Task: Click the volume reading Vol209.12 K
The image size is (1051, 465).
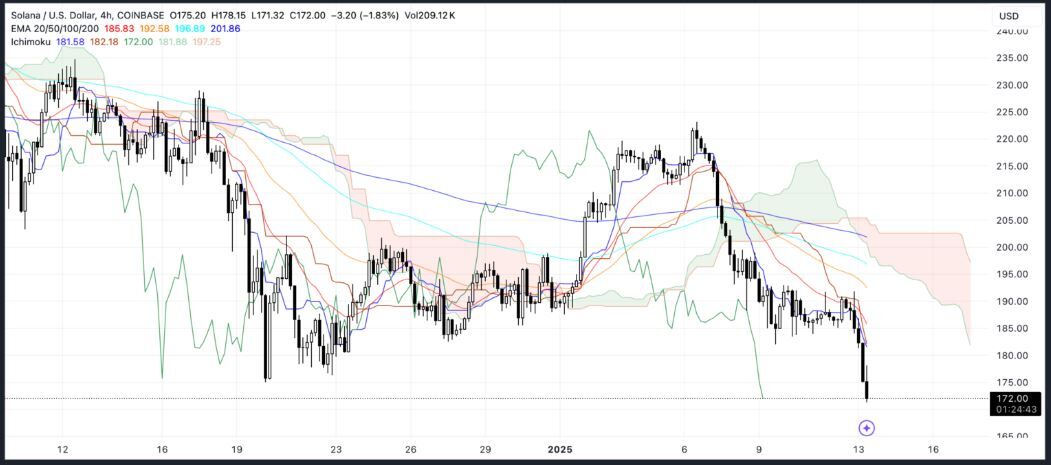Action: [x=430, y=15]
